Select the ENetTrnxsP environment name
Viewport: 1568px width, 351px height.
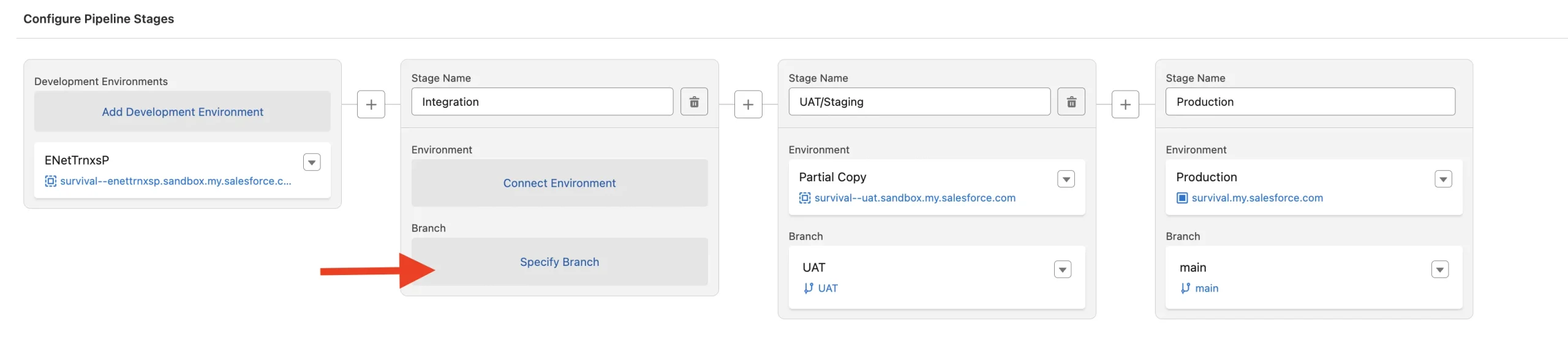pos(77,160)
